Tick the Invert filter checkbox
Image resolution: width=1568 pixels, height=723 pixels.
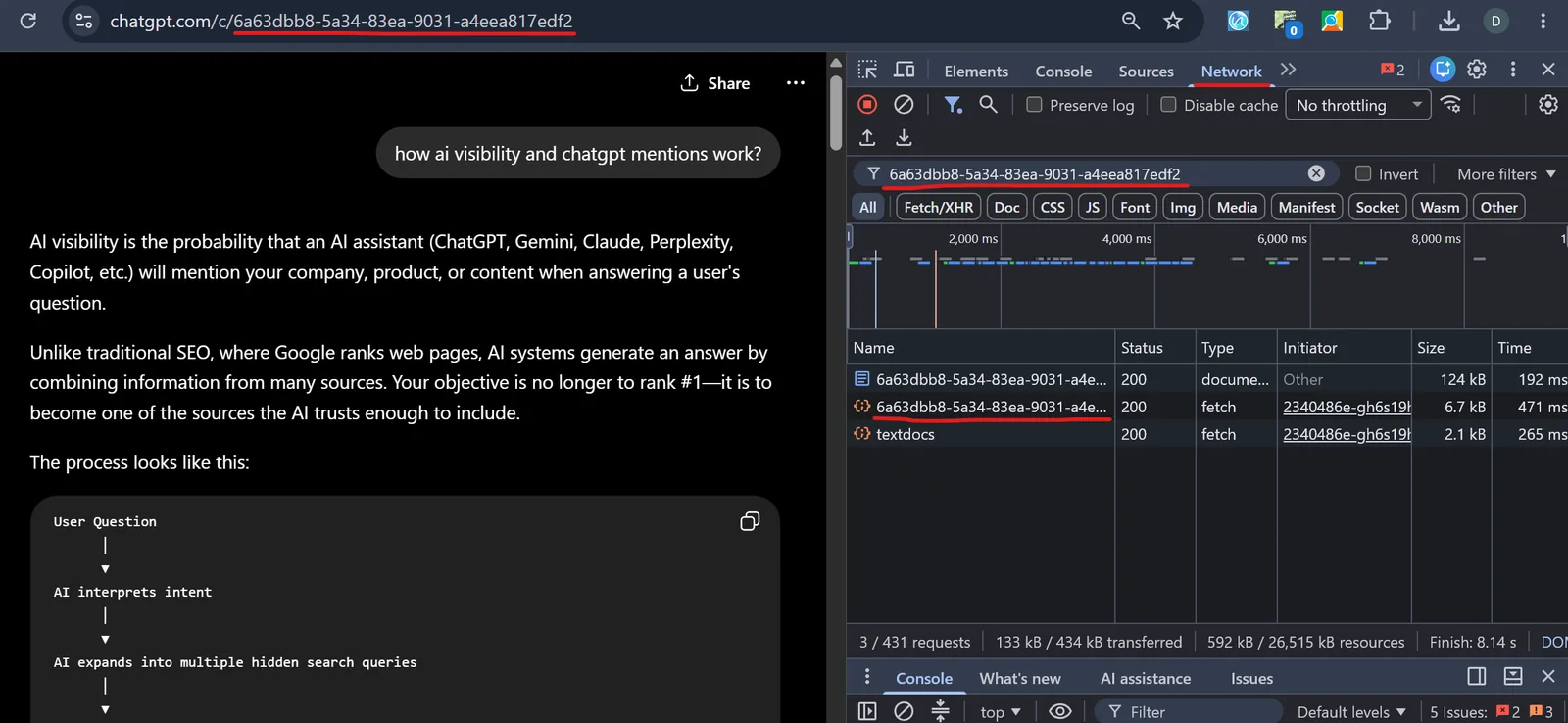1363,173
